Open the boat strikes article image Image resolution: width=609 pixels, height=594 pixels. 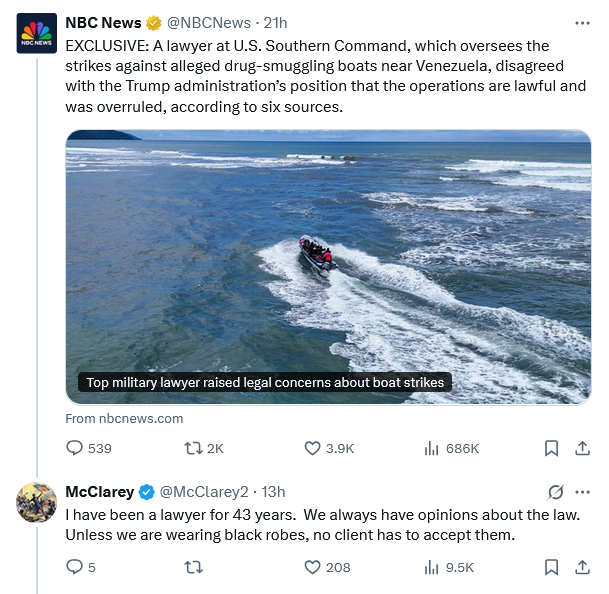[x=328, y=267]
